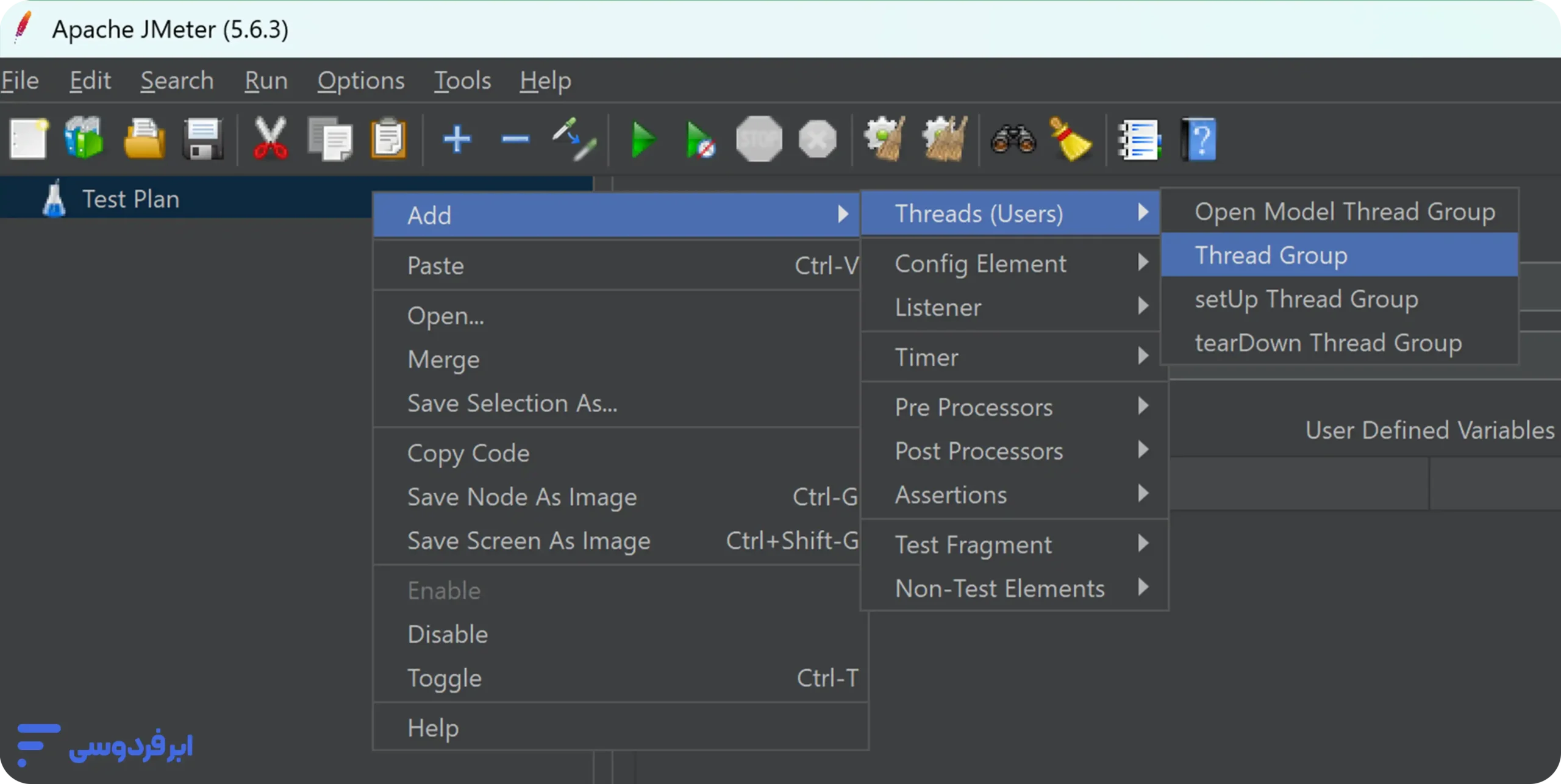Click the Save floppy disk icon
The width and height of the screenshot is (1561, 784).
click(202, 139)
